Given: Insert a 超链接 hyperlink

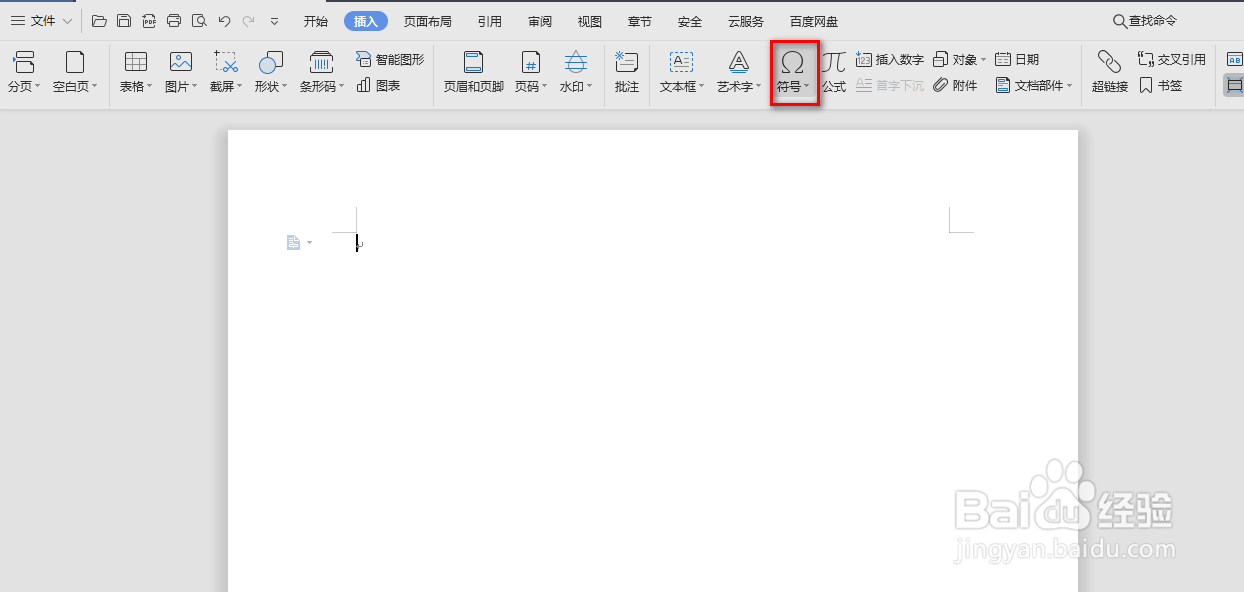Looking at the screenshot, I should (1109, 70).
